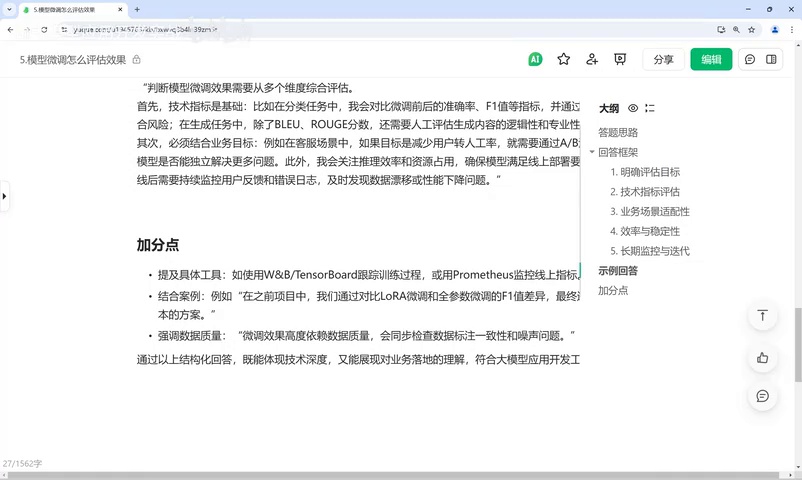Open floating comment bubble button
Image resolution: width=802 pixels, height=480 pixels.
pos(763,396)
